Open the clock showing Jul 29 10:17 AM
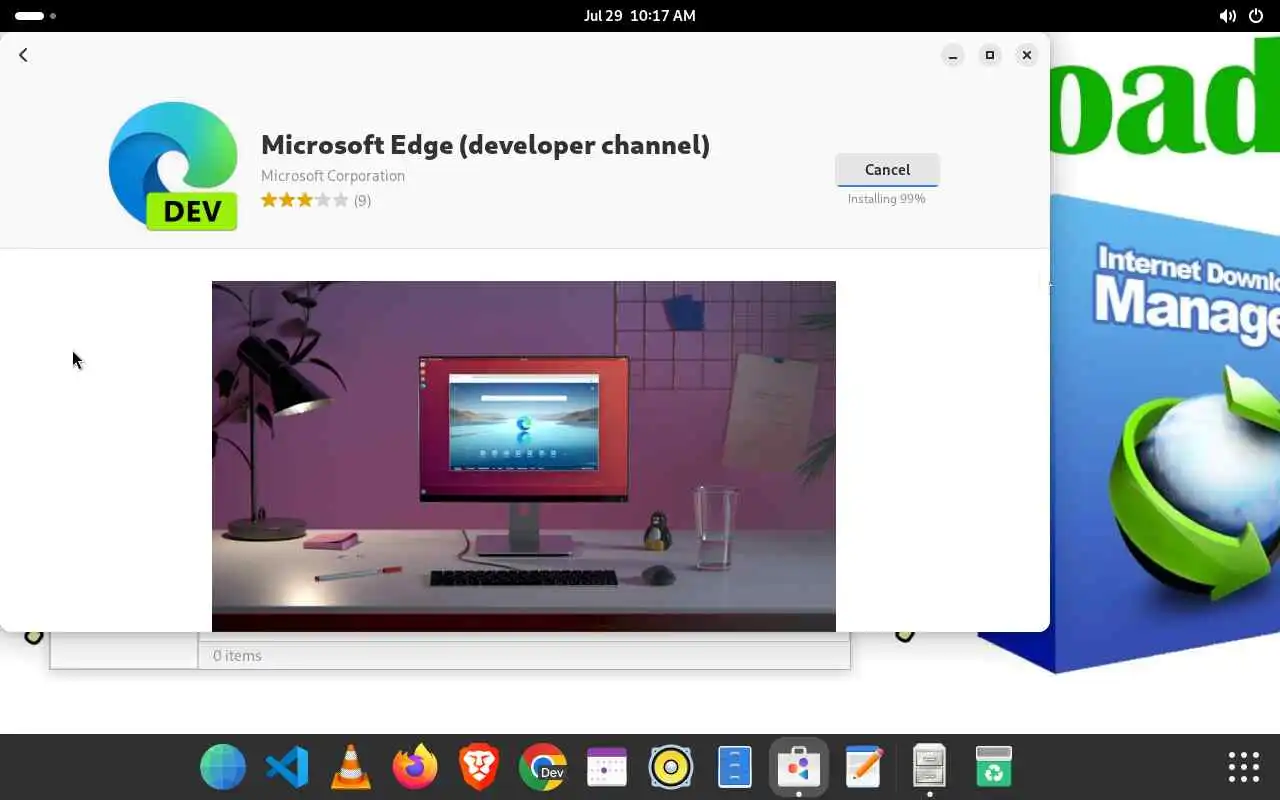1280x800 pixels. (x=640, y=16)
